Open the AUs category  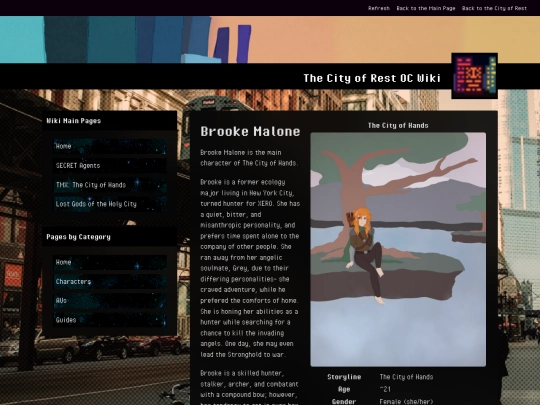point(110,301)
